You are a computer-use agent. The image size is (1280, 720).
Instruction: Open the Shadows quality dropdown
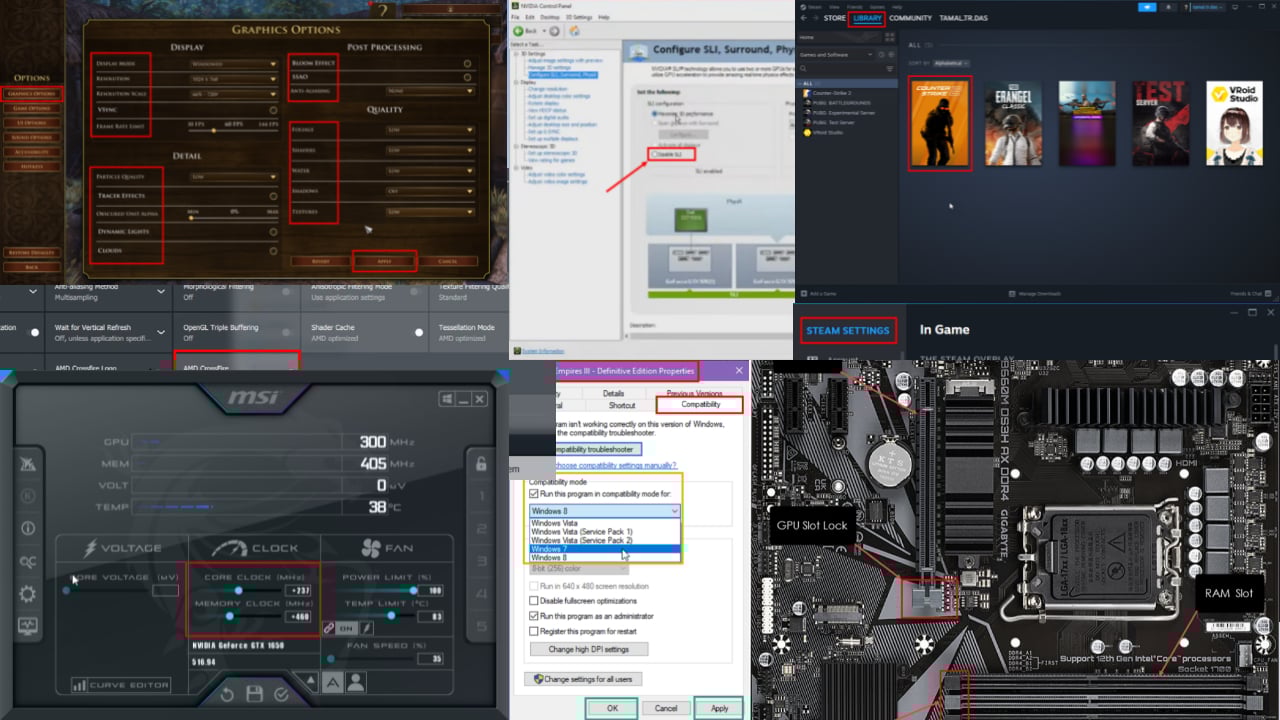pos(429,191)
